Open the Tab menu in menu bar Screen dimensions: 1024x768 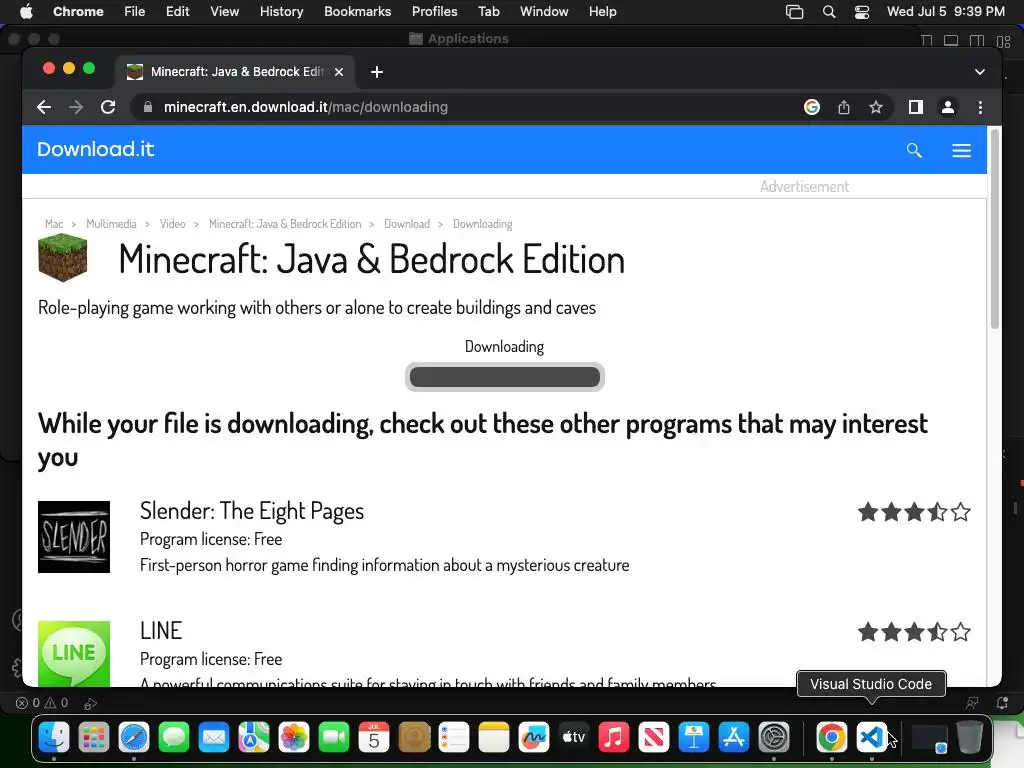(488, 12)
